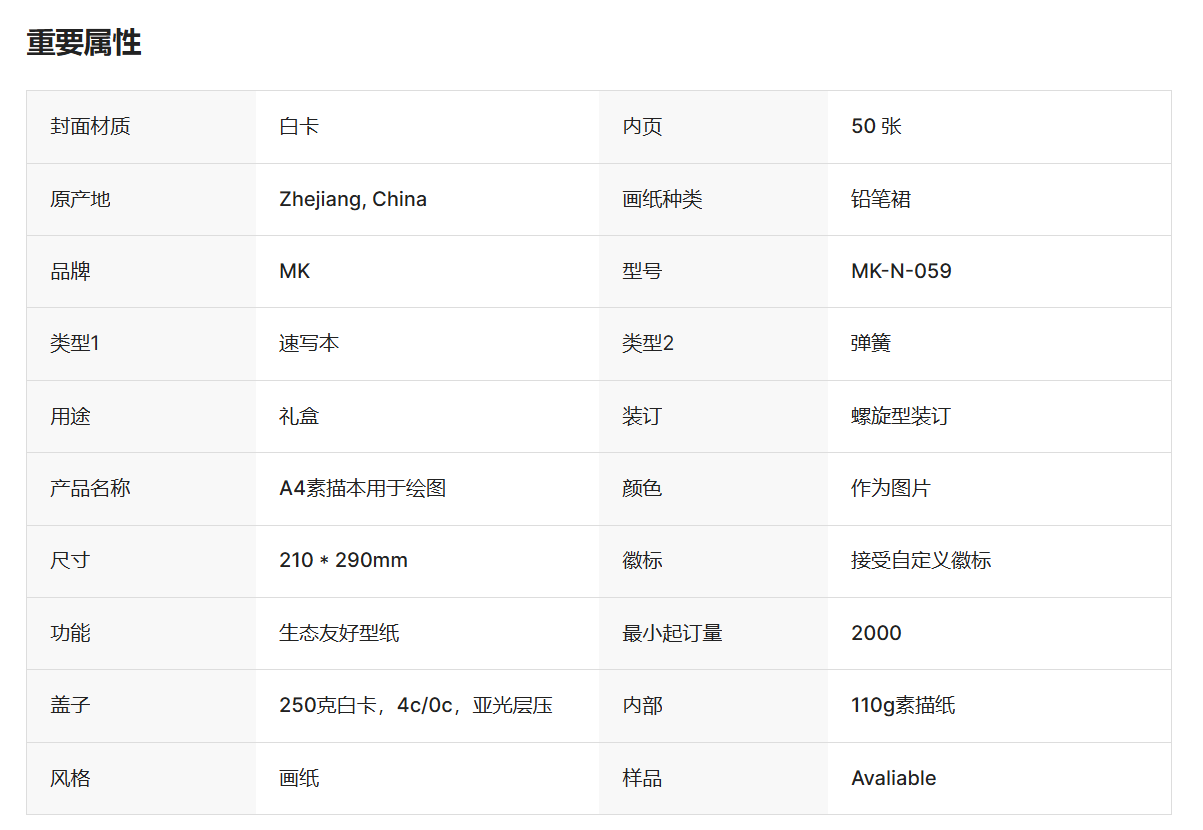The image size is (1203, 830).
Task: Click the MK-N-059 model number
Action: click(x=901, y=271)
